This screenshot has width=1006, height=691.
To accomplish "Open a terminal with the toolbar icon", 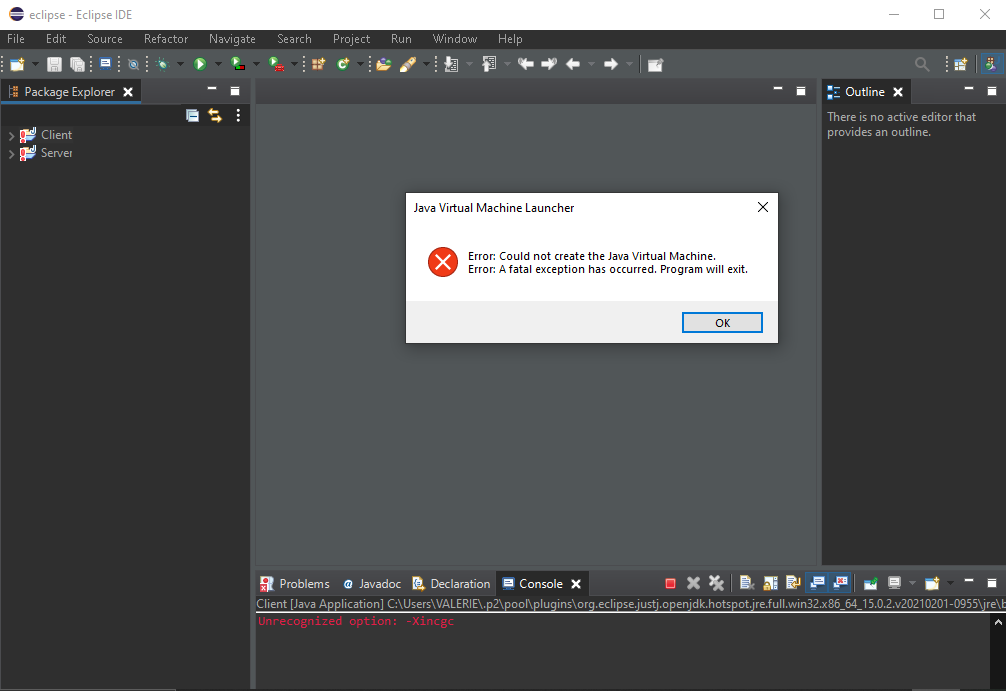I will click(x=105, y=64).
